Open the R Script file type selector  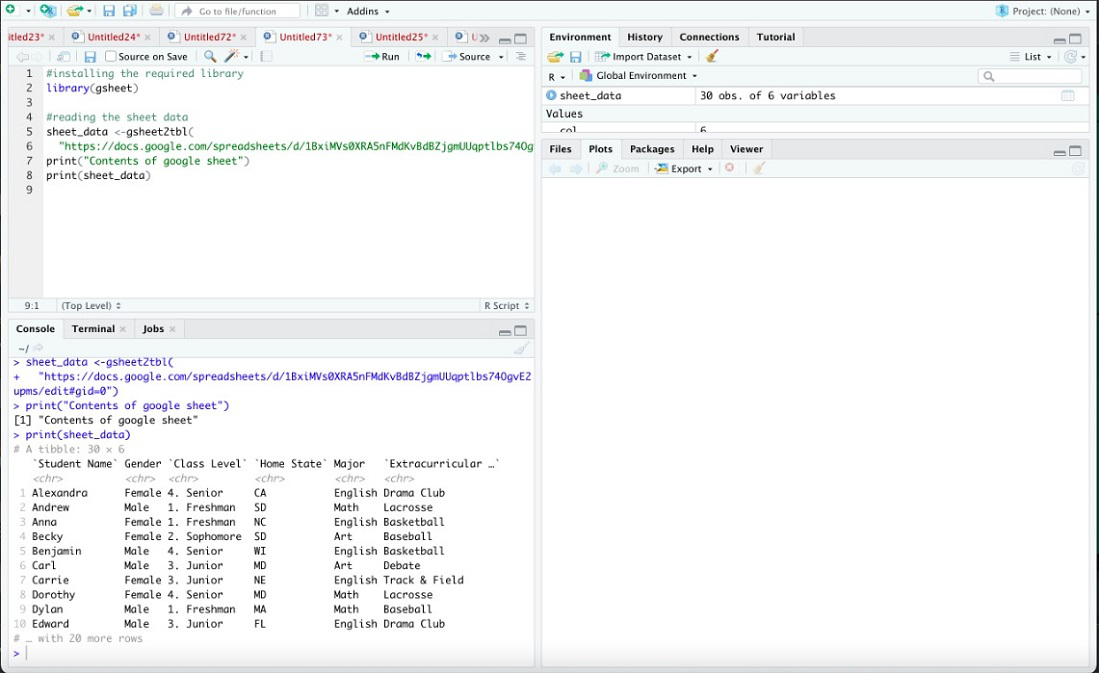(506, 306)
